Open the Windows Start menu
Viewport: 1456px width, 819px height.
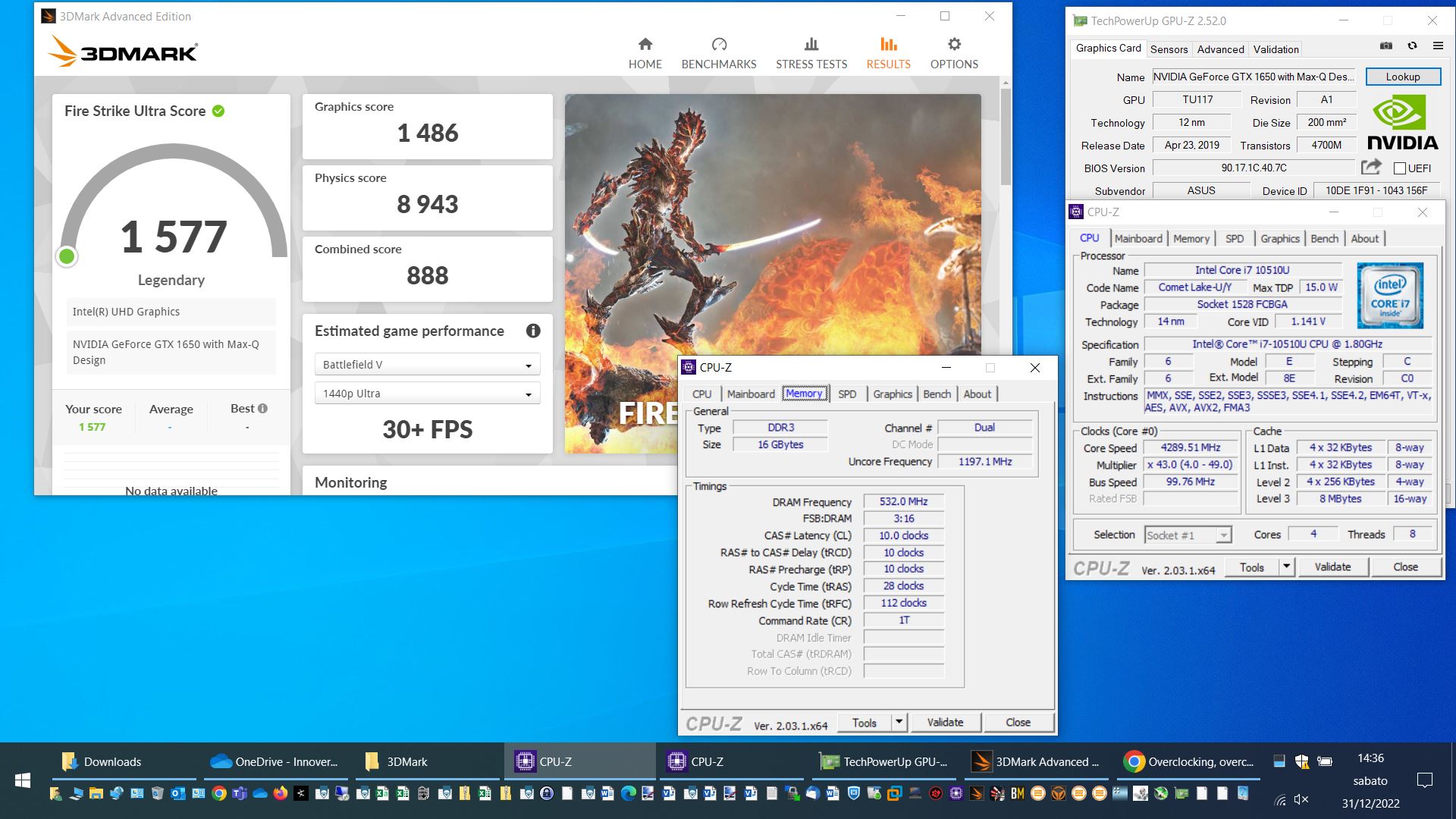click(x=23, y=780)
